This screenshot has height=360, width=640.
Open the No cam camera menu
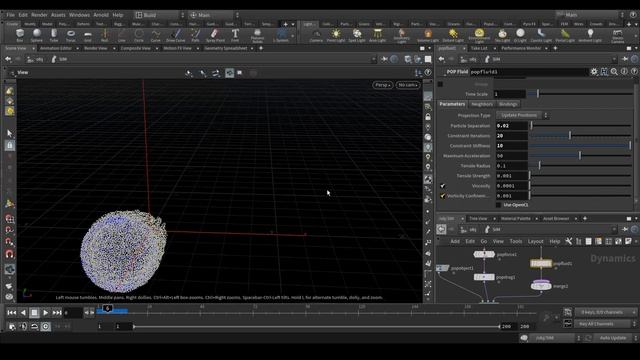point(407,85)
